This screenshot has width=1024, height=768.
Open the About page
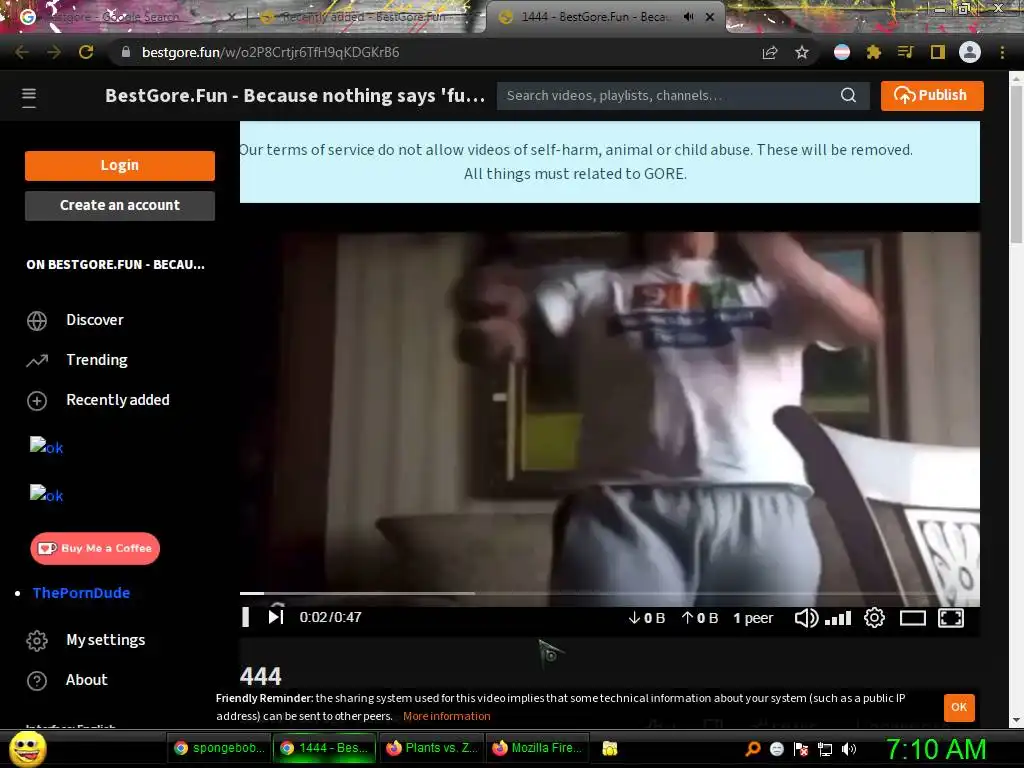coord(86,680)
